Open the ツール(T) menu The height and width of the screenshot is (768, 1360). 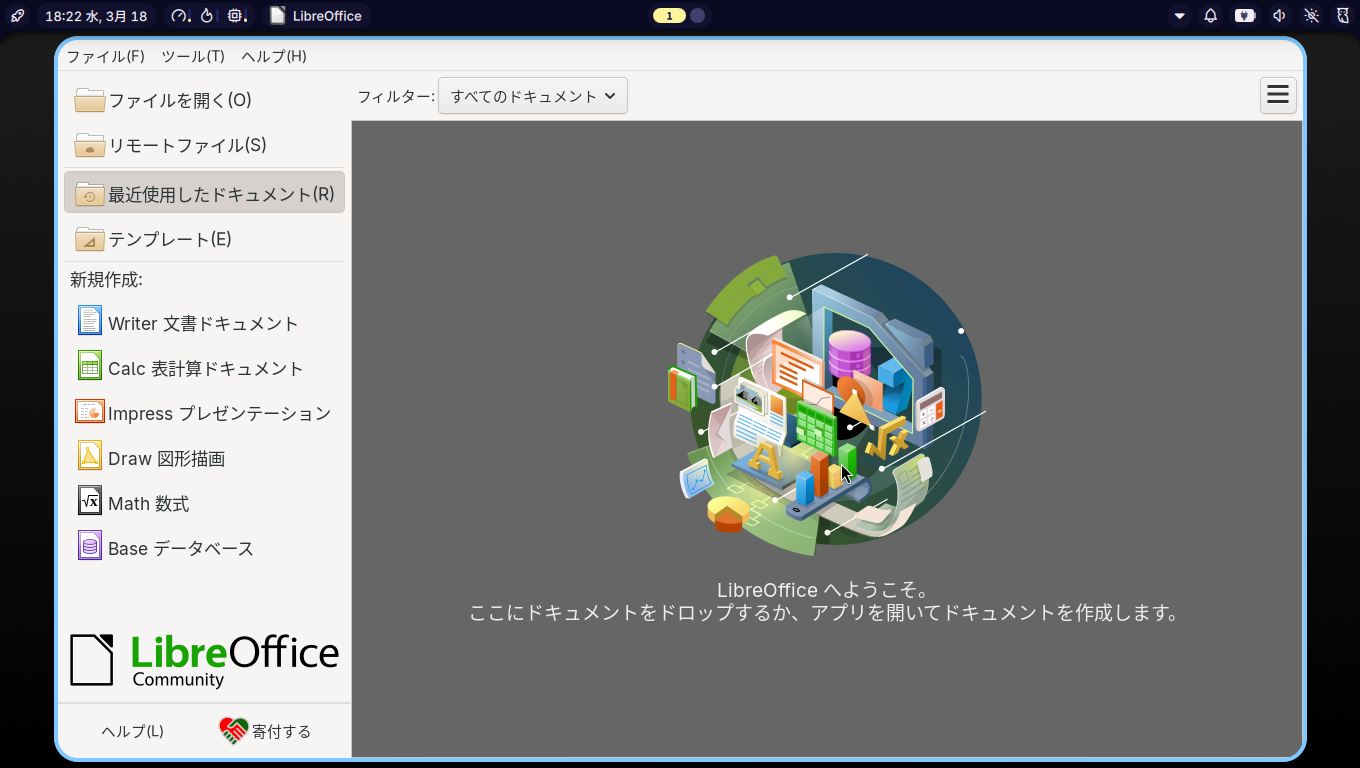193,56
